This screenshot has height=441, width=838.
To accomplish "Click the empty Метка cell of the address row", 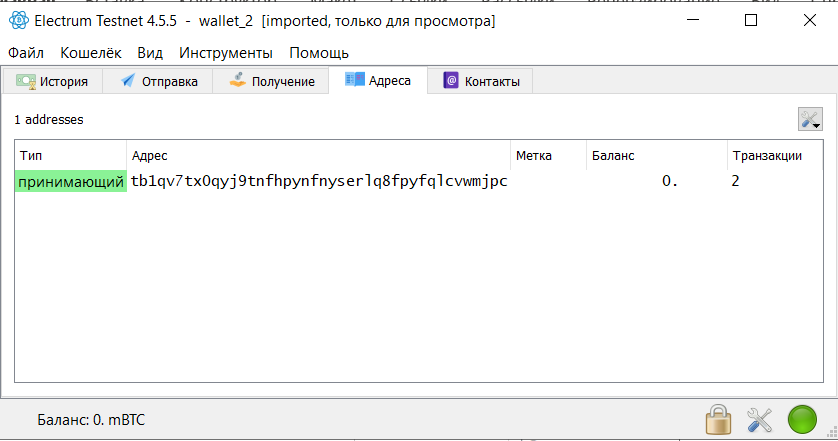I will tap(548, 181).
